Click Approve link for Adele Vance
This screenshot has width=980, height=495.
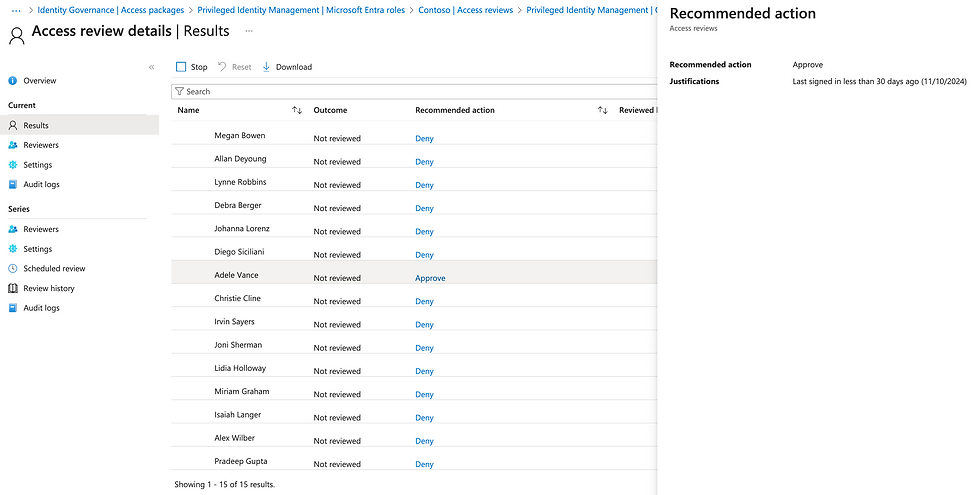[430, 278]
